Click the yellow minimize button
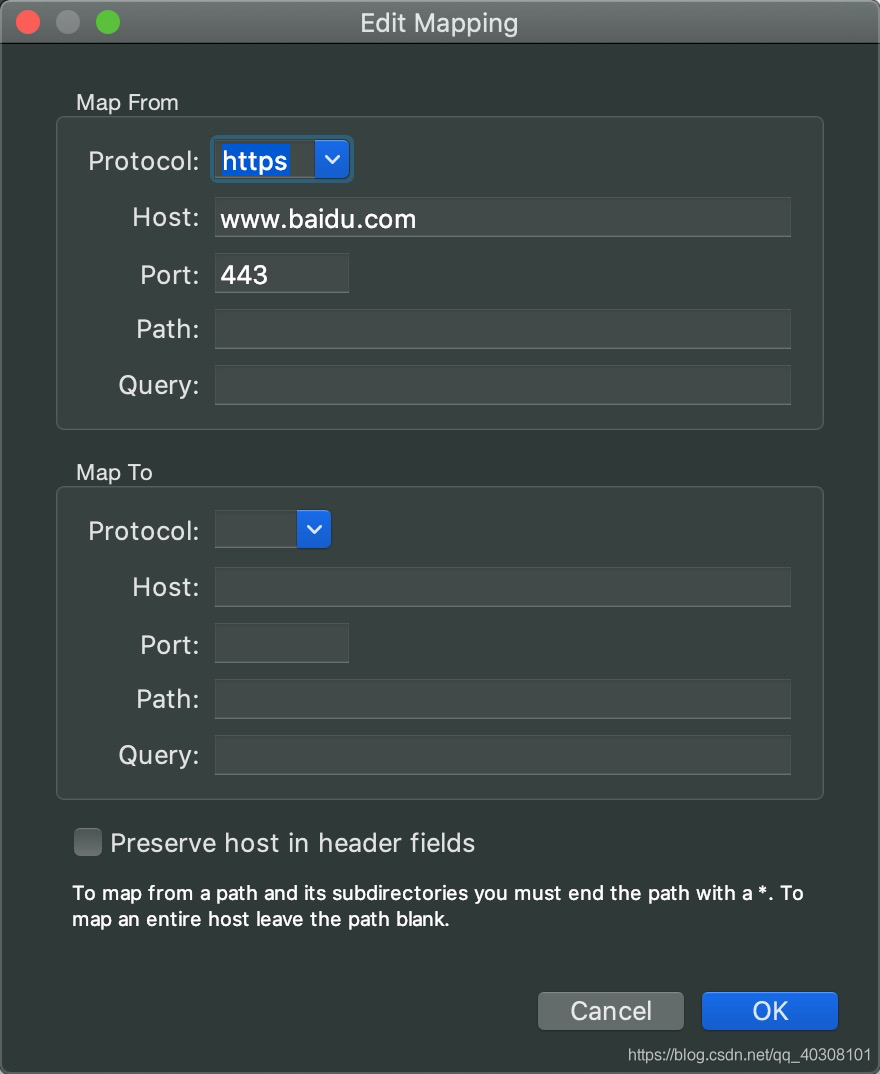Image resolution: width=880 pixels, height=1074 pixels. coord(67,21)
